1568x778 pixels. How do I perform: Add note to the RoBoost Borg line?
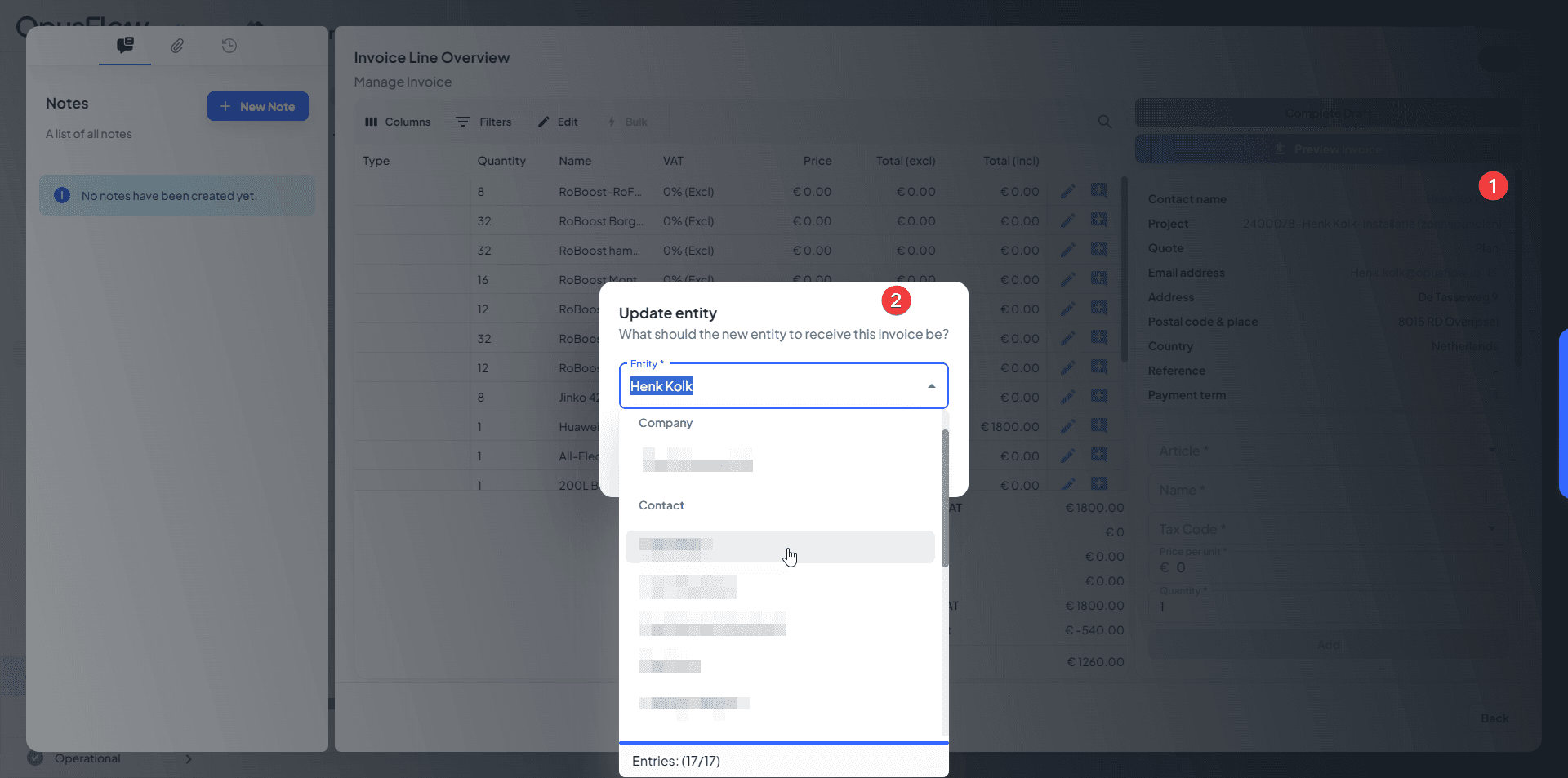tap(1099, 221)
